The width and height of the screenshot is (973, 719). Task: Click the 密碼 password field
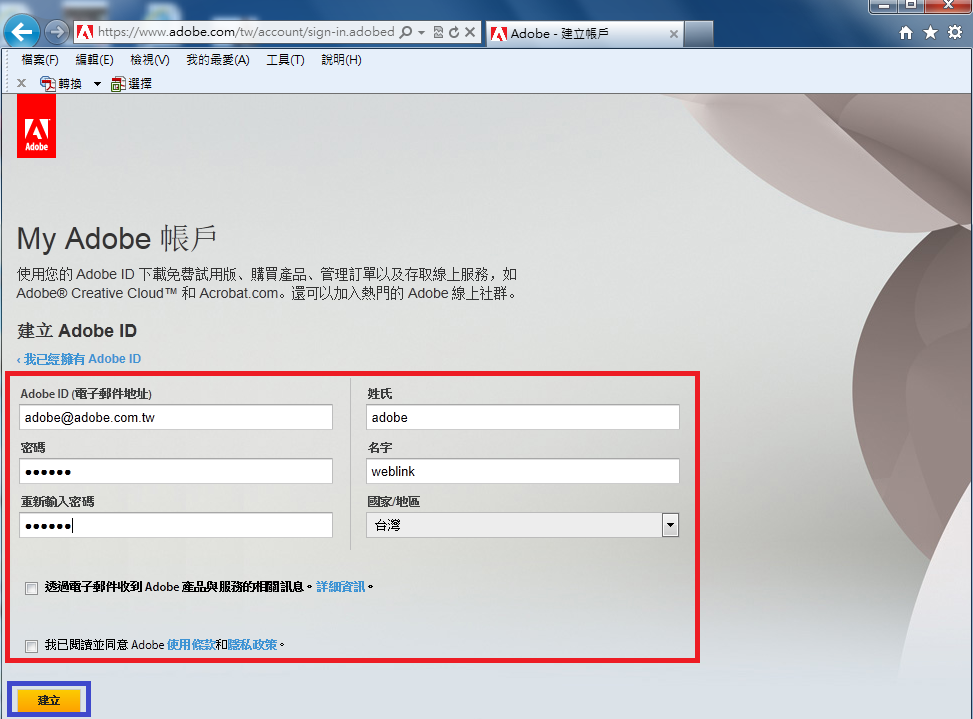[x=176, y=471]
